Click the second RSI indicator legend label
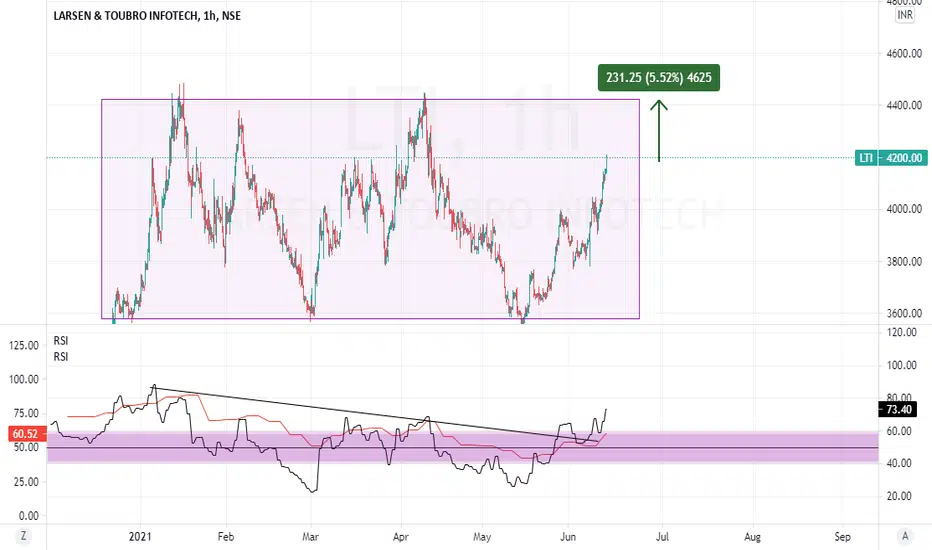 pos(61,357)
